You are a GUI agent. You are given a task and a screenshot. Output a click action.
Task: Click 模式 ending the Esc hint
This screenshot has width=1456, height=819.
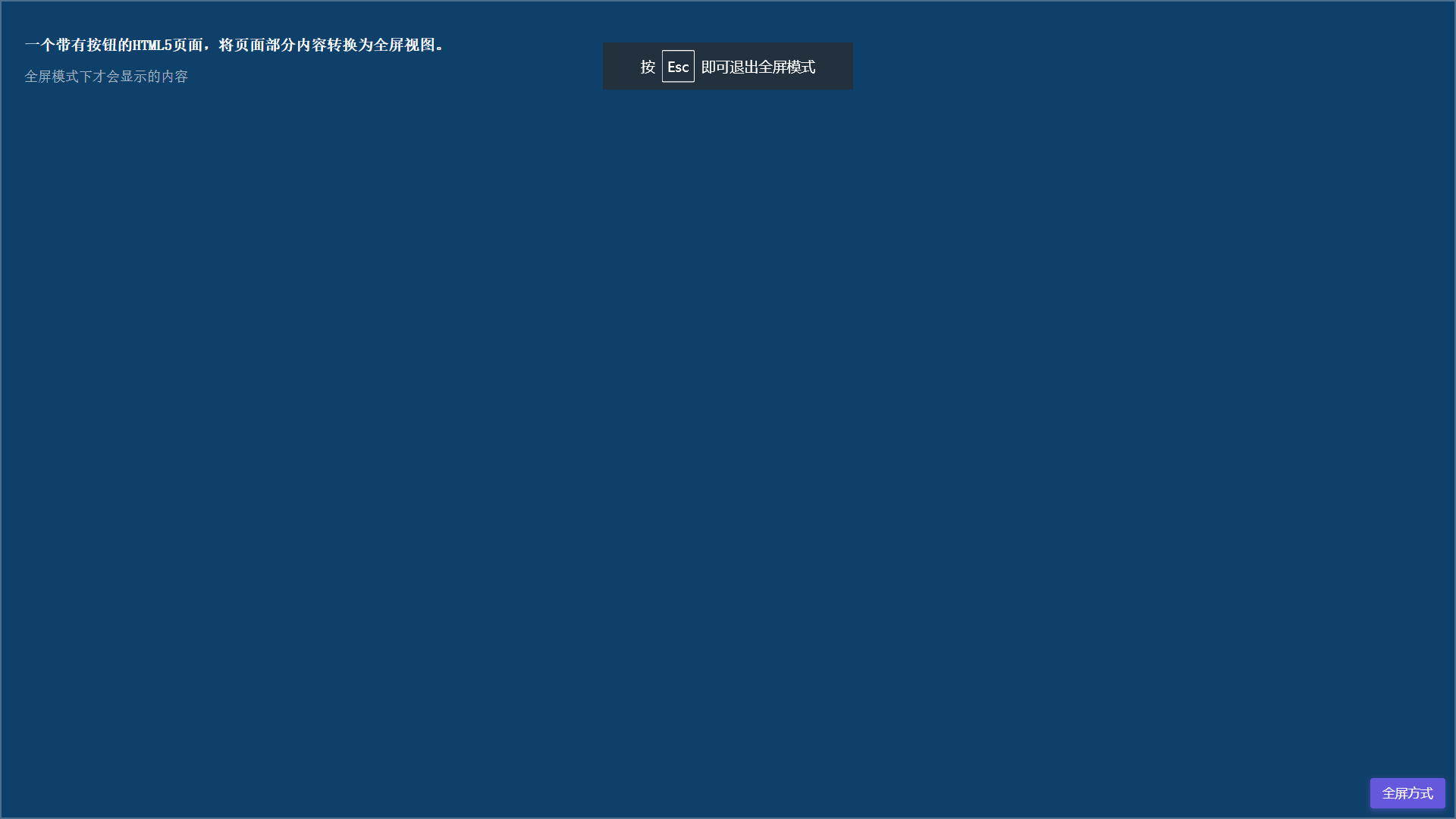tap(801, 67)
